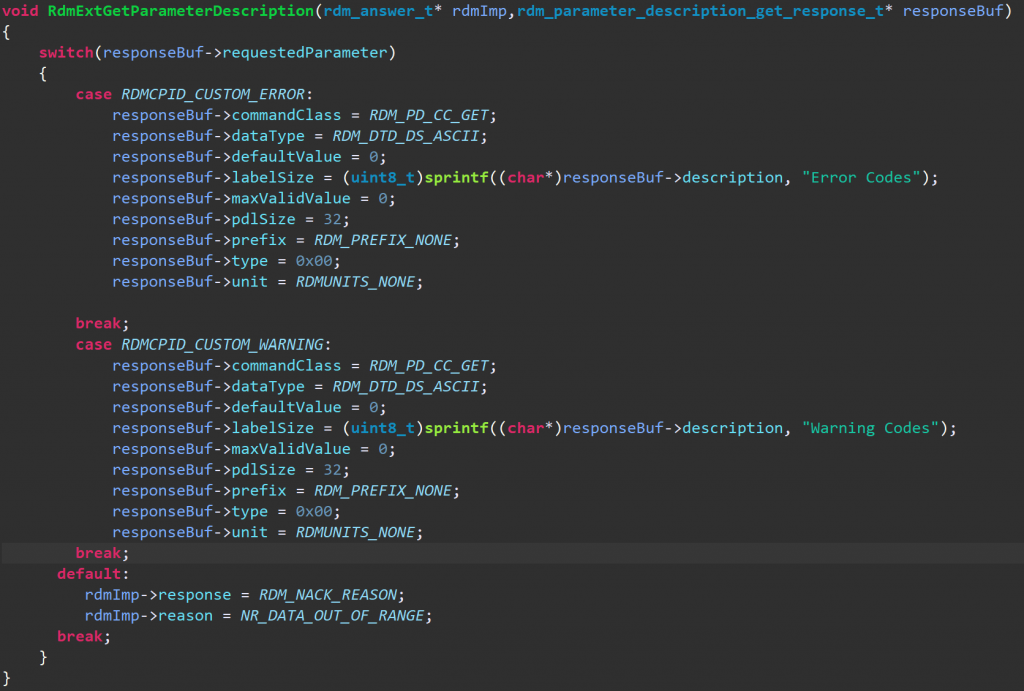Click maxValidValue under the CUSTOM_ERROR case
The height and width of the screenshot is (691, 1024).
291,199
